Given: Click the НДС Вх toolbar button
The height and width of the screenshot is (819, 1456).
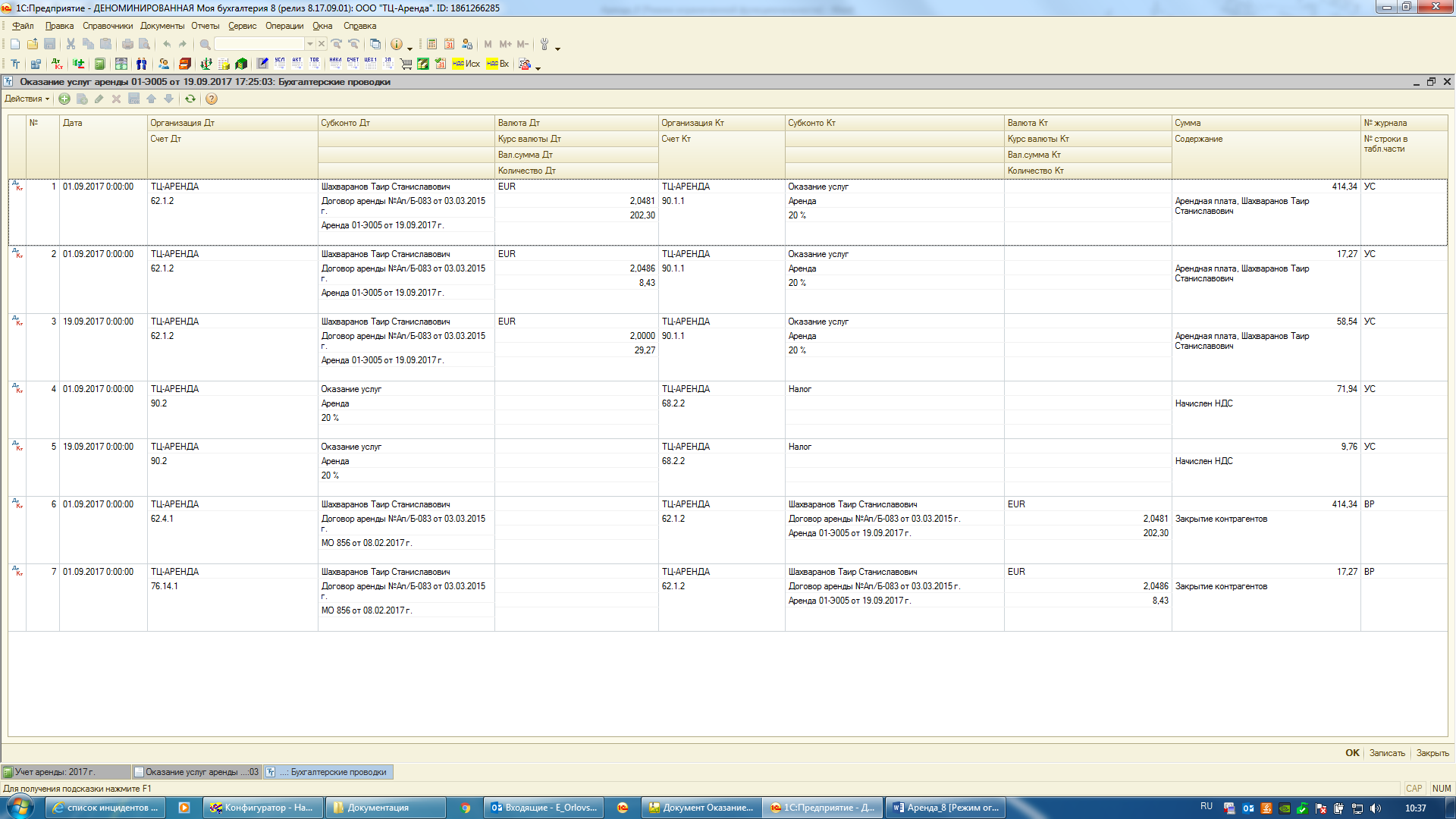Looking at the screenshot, I should [x=497, y=64].
